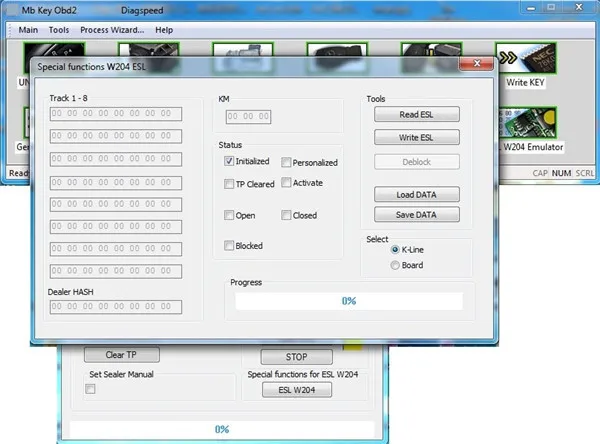The image size is (600, 444).
Task: Click the third Track hex field
Action: (x=116, y=159)
